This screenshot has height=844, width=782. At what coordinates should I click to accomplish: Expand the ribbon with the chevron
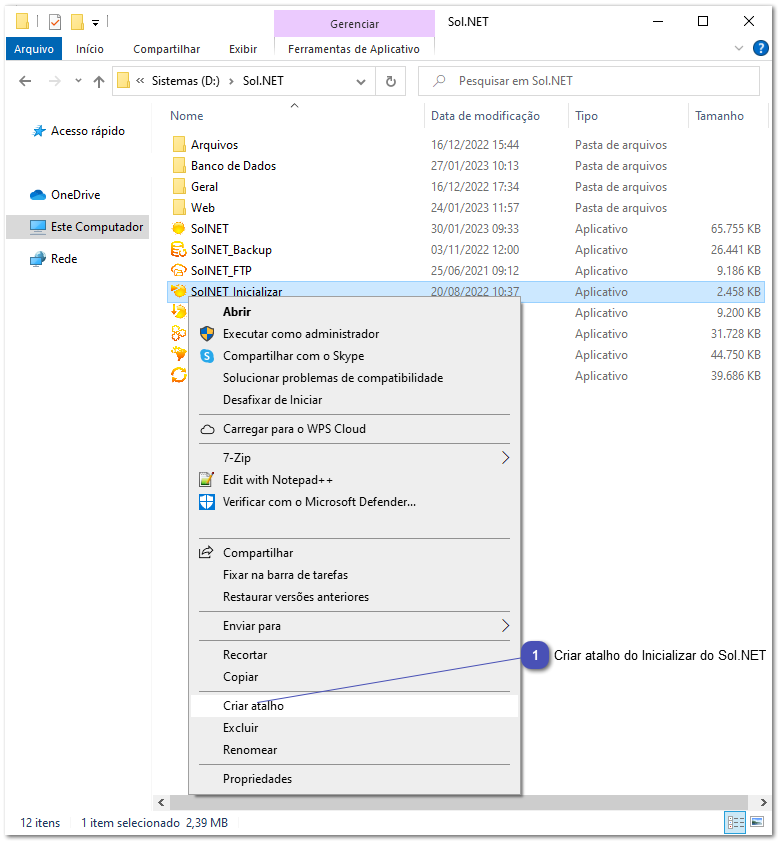pyautogui.click(x=739, y=48)
